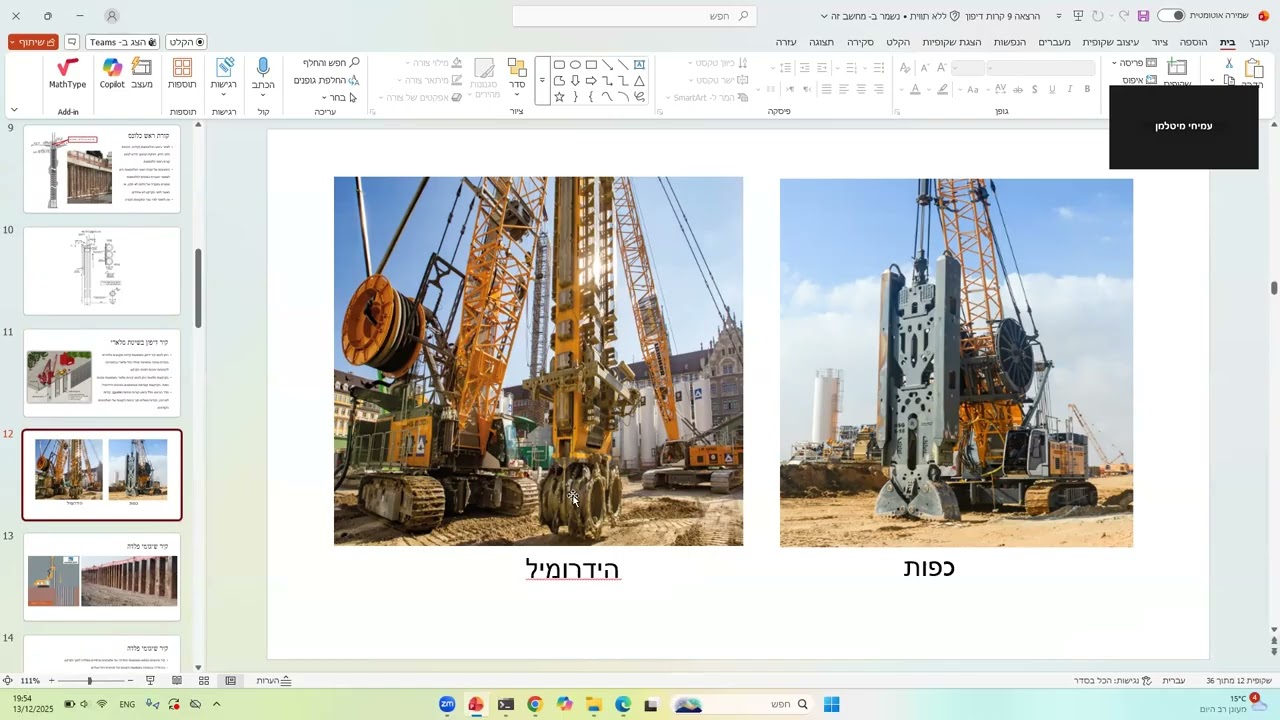Adjust the zoom slider handle
1280x720 pixels.
89,681
